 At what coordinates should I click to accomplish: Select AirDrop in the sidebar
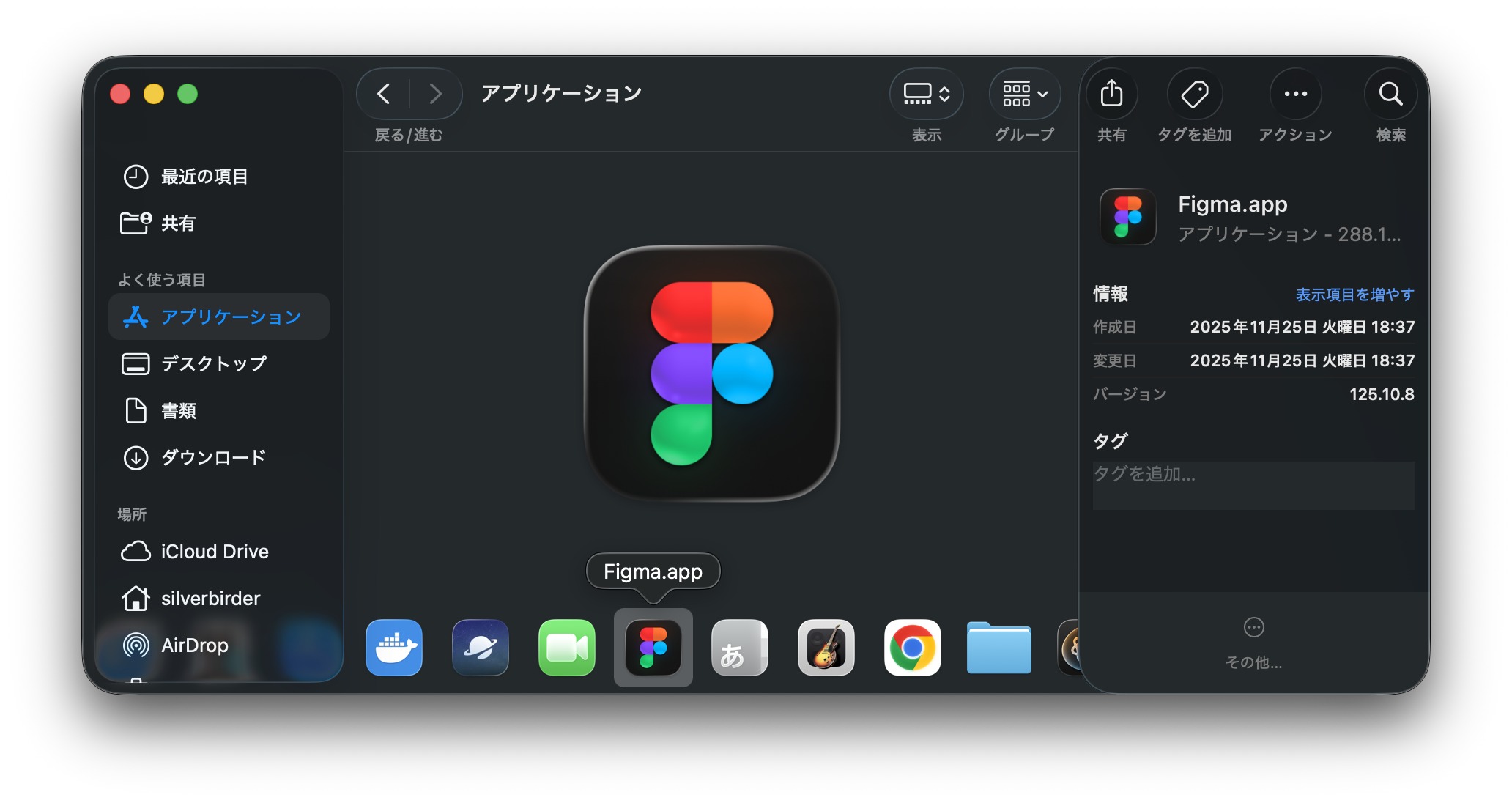pos(193,645)
